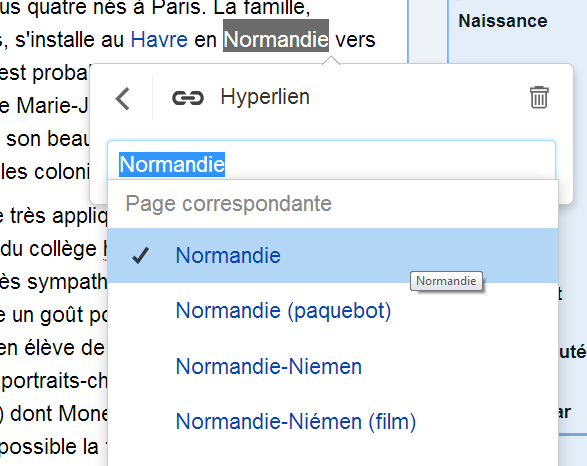This screenshot has width=587, height=466.
Task: Focus the link target field containing Normandie
Action: tap(331, 164)
